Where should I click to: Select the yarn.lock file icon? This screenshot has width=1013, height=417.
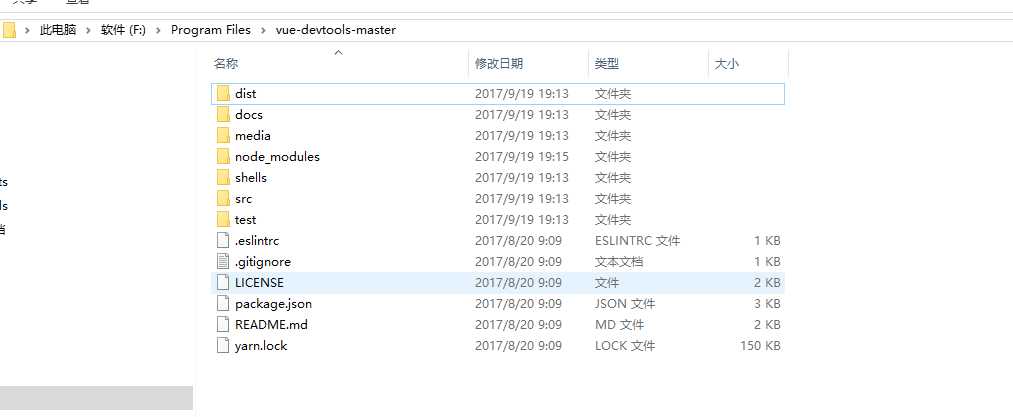223,345
